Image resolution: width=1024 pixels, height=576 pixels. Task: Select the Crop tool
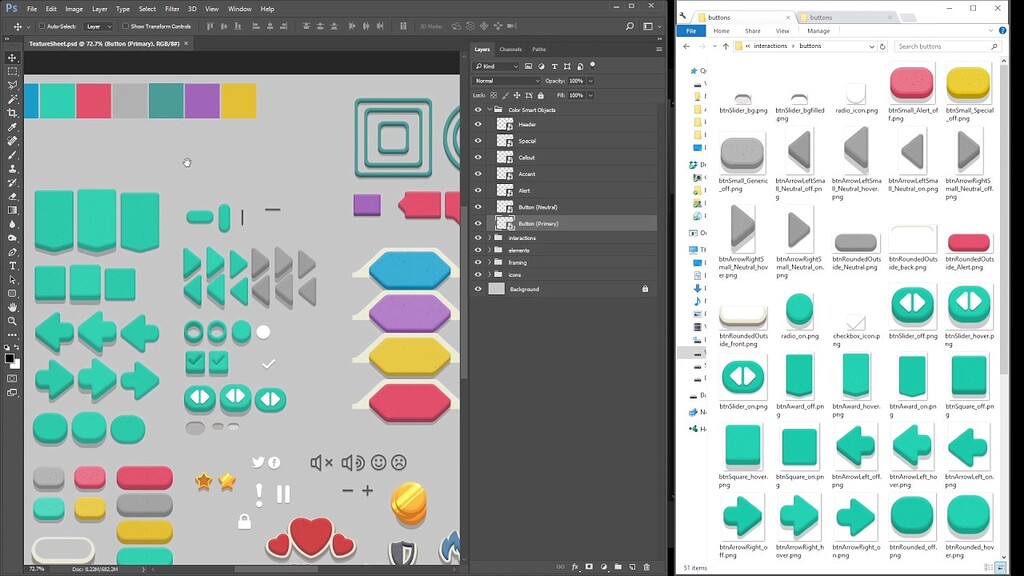point(12,113)
